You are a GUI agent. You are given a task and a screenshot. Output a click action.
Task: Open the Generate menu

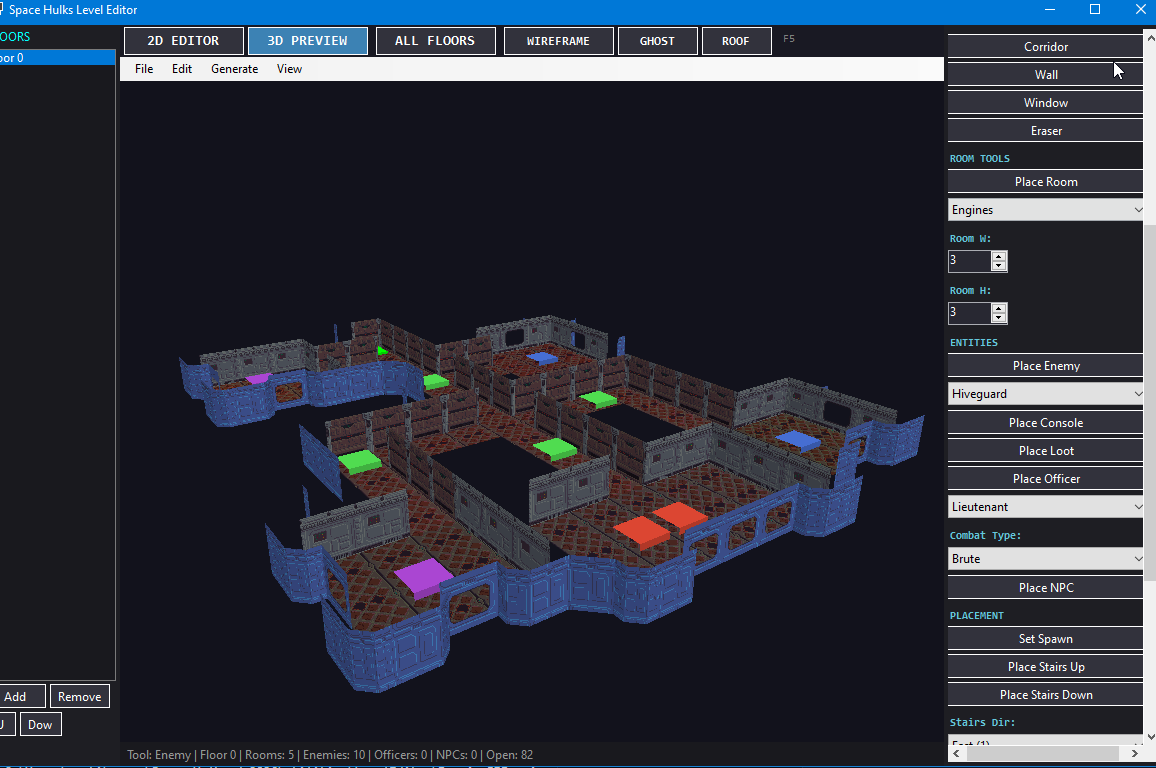click(x=234, y=69)
